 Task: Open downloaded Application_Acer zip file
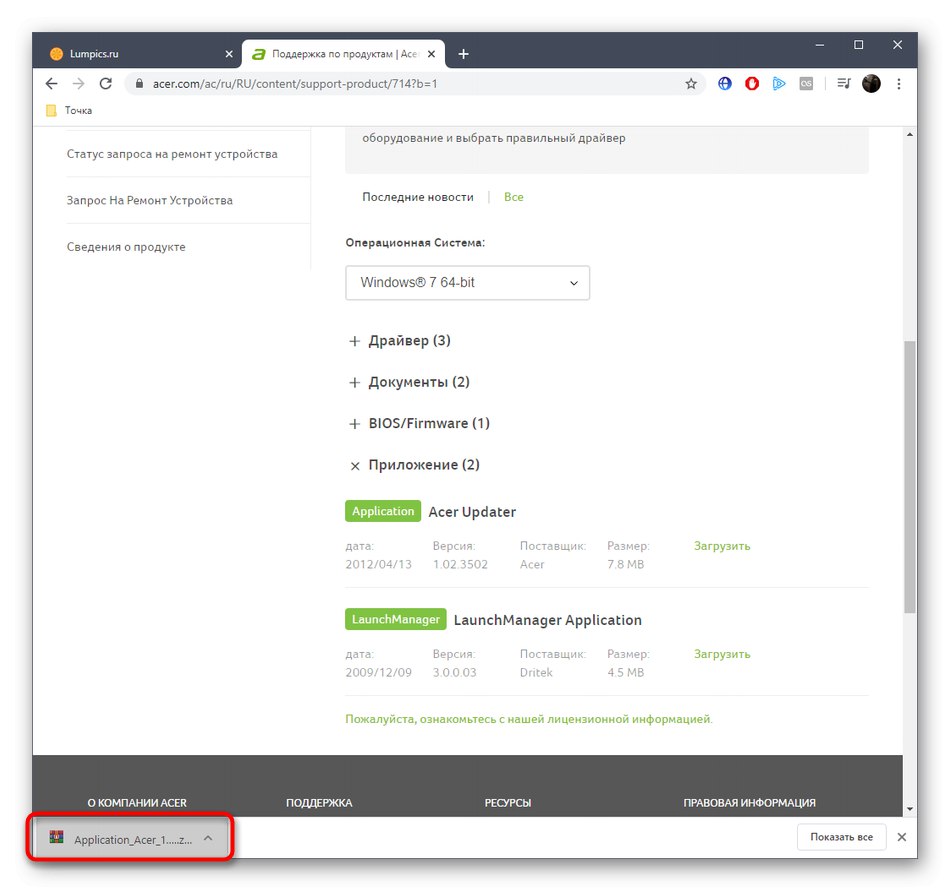click(x=133, y=840)
